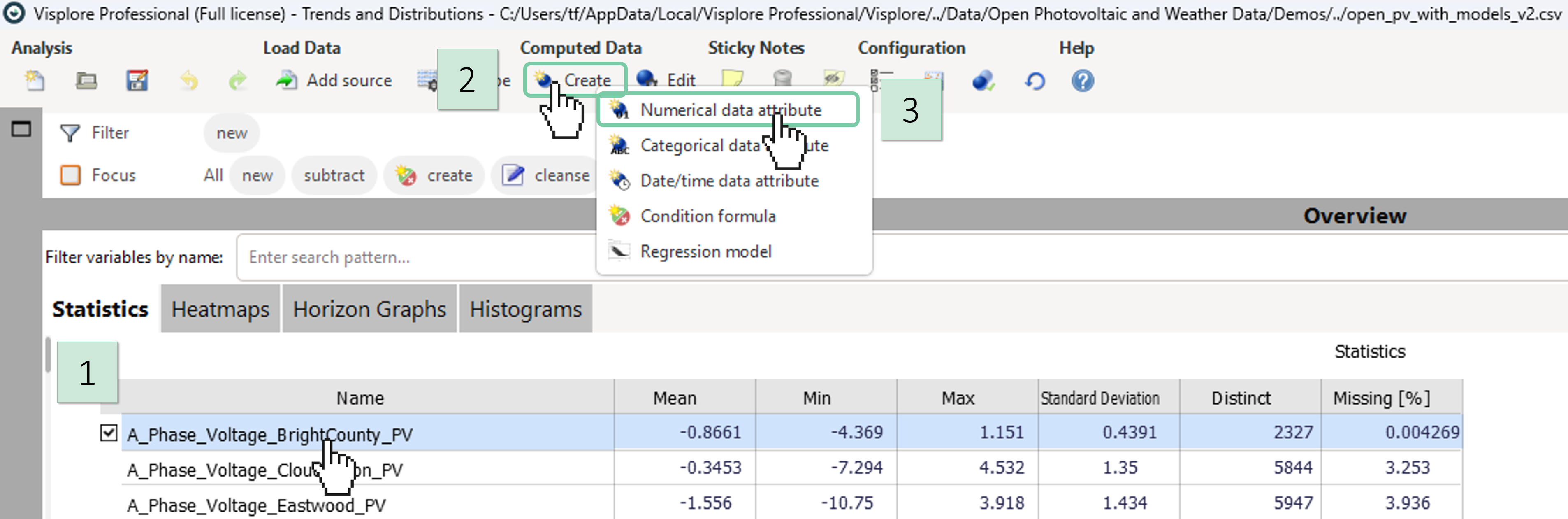Viewport: 1568px width, 519px height.
Task: Click the standard deviation value 1.434
Action: 1125,503
